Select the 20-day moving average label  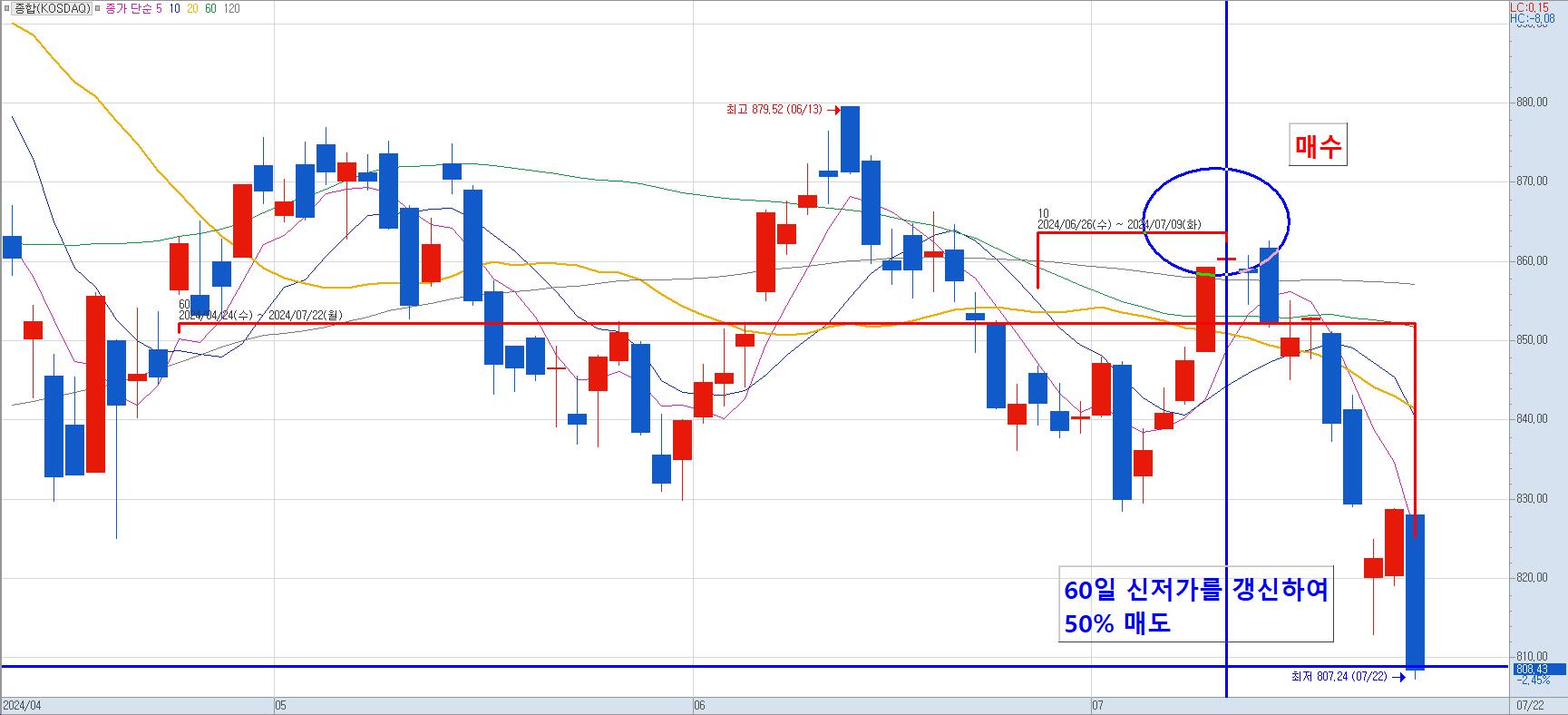click(192, 8)
